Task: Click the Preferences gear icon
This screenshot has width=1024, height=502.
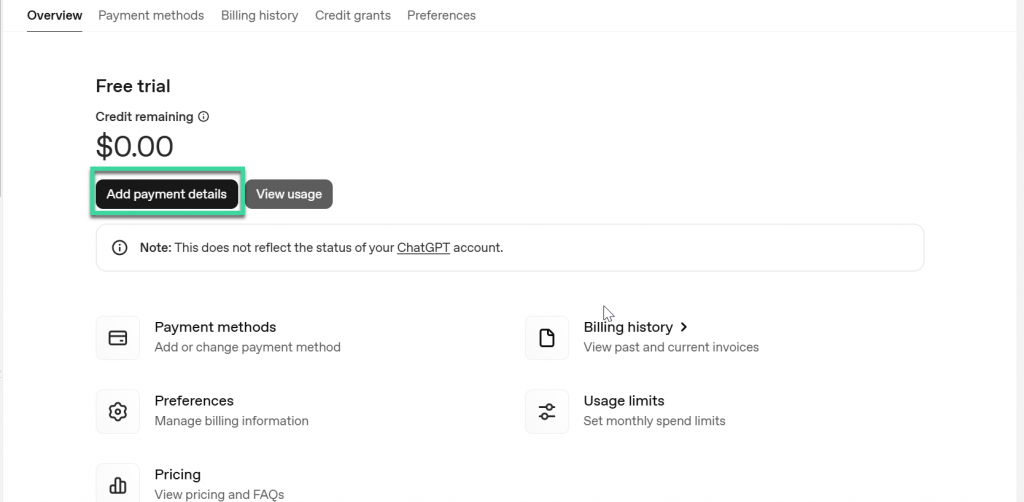Action: 118,411
